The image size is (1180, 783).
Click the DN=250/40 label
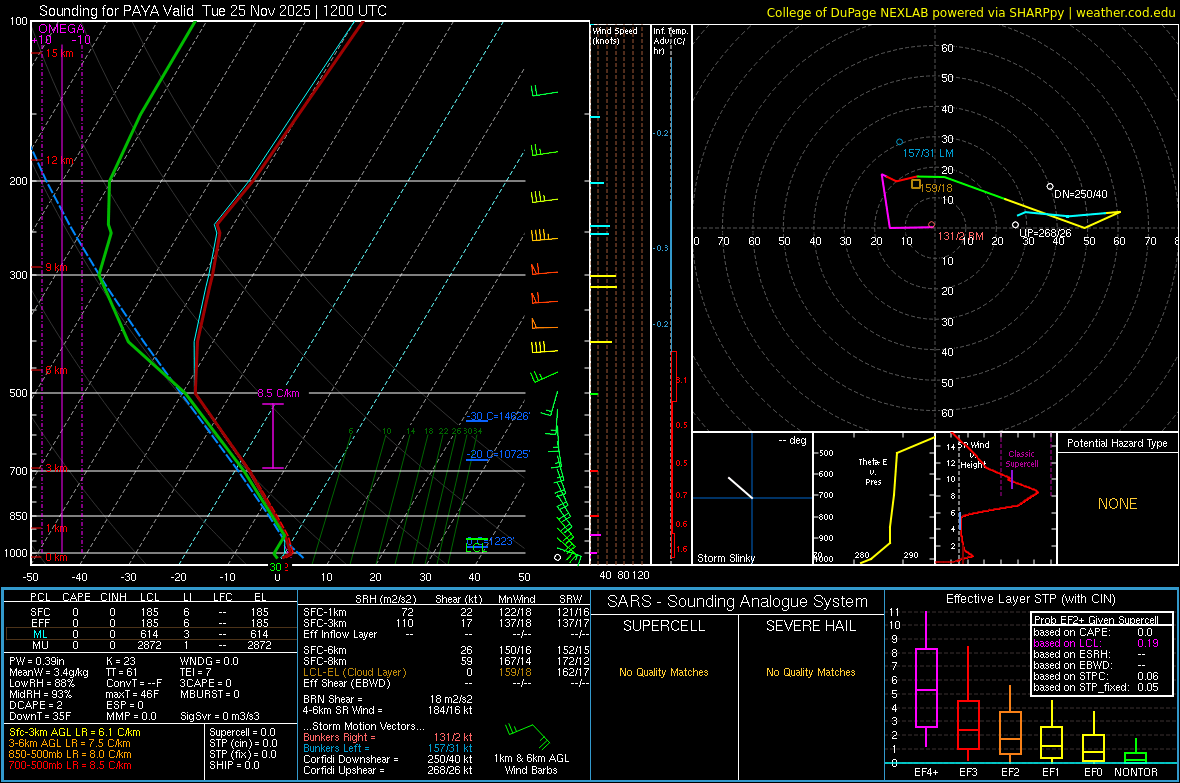1081,193
